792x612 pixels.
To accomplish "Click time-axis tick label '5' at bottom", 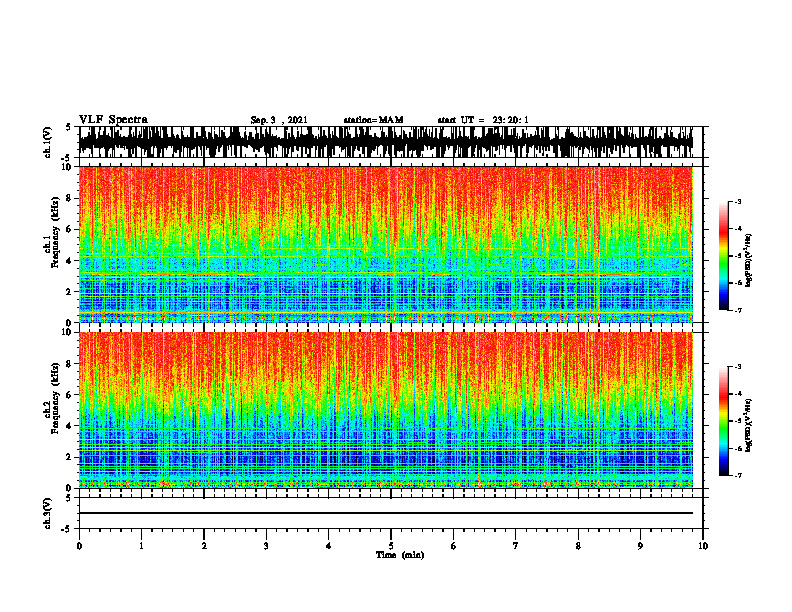I will 391,546.
